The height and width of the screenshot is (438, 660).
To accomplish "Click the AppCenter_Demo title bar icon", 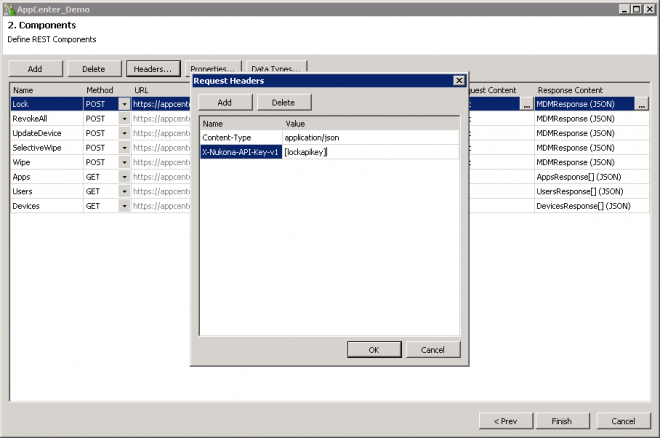I will coord(9,9).
